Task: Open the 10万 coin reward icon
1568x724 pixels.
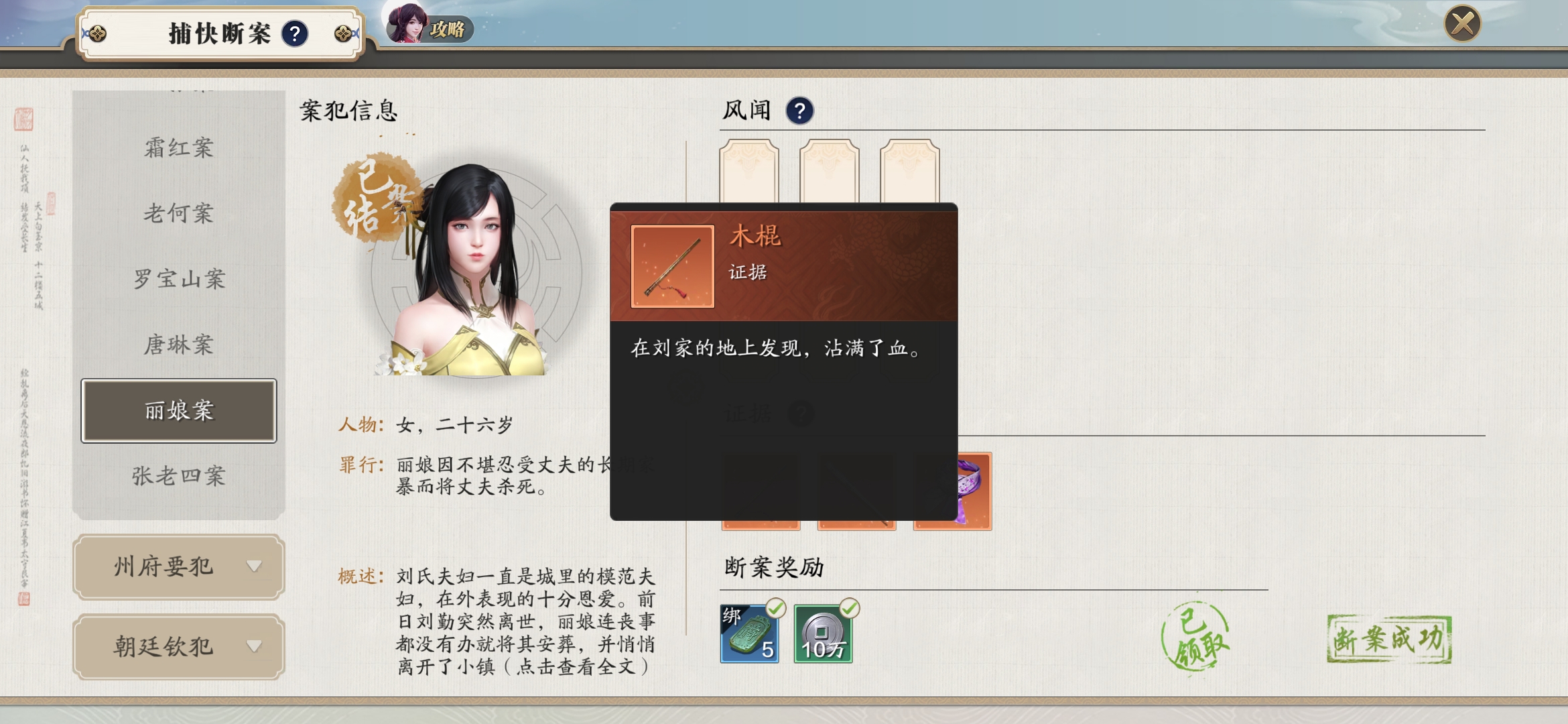Action: coord(823,633)
